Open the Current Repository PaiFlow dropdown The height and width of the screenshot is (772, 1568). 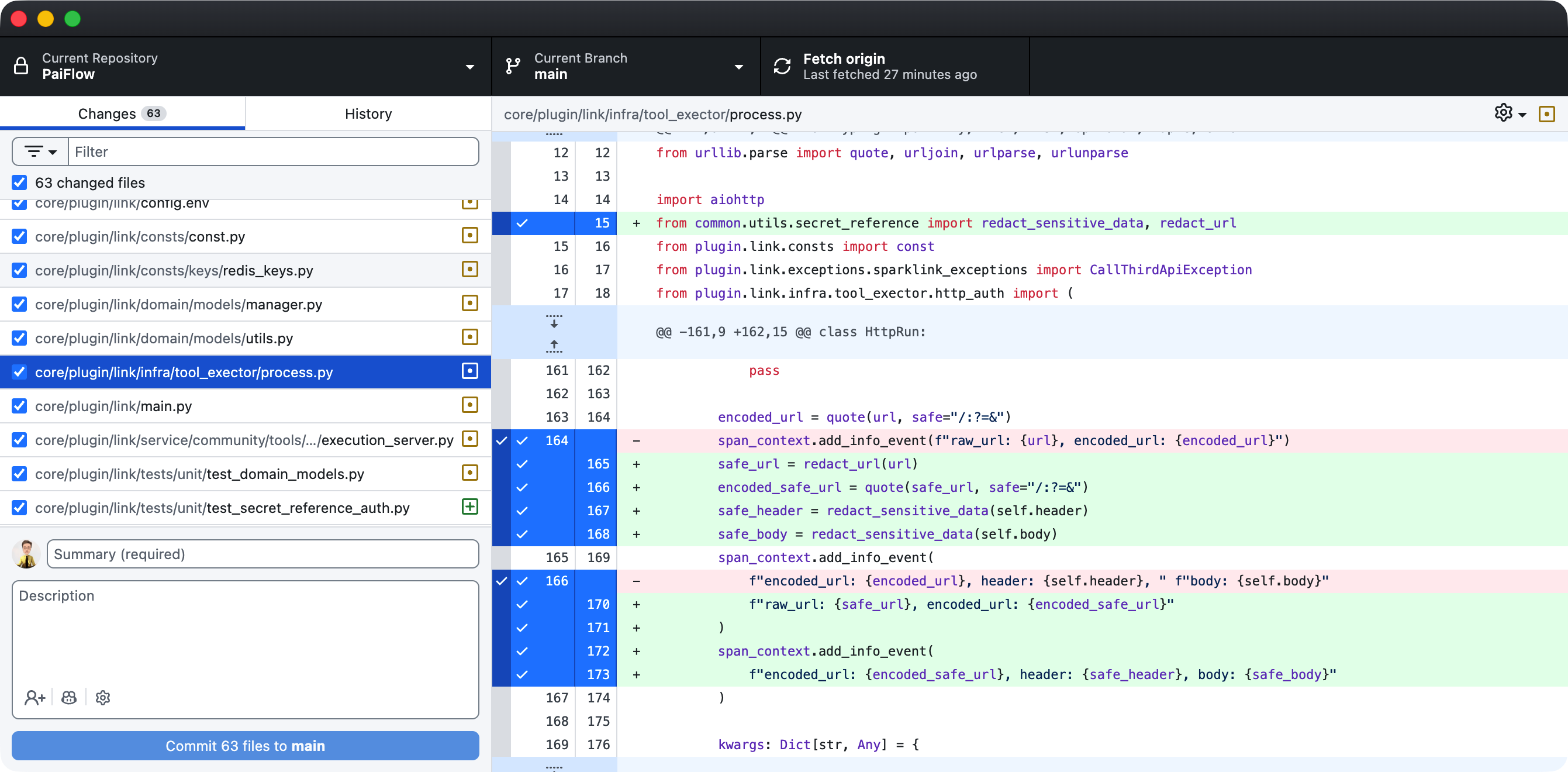coord(246,66)
